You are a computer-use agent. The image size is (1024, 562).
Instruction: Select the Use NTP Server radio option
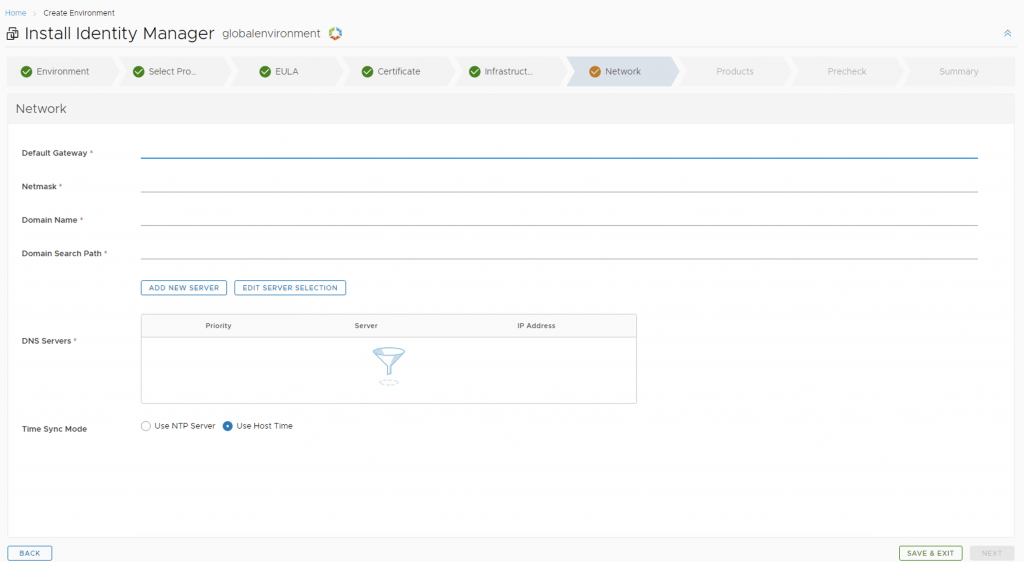coord(146,426)
